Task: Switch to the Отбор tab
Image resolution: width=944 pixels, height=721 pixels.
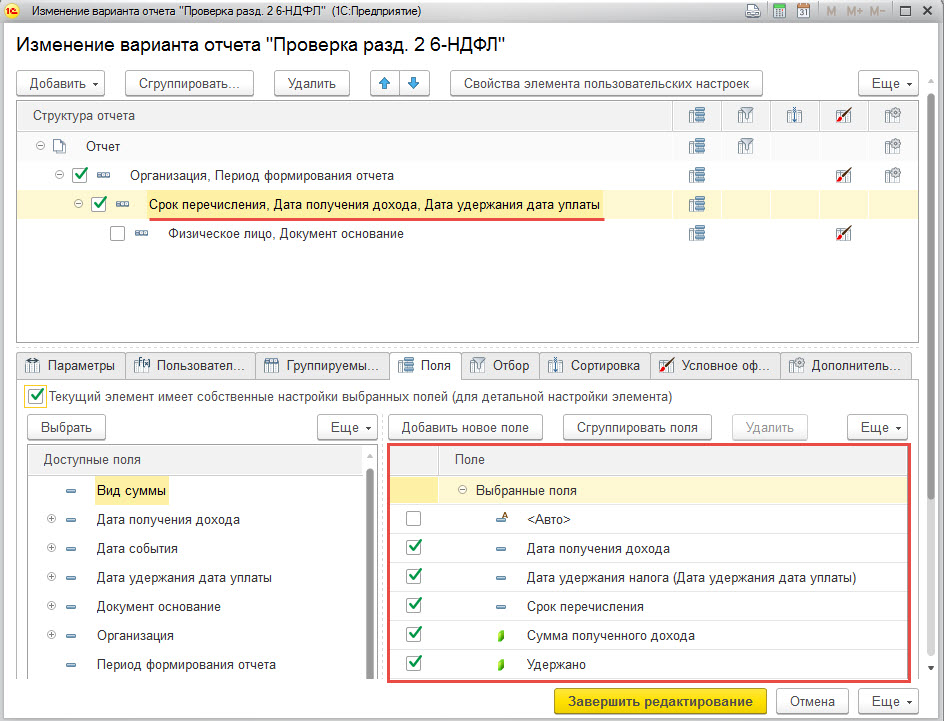Action: (x=500, y=365)
